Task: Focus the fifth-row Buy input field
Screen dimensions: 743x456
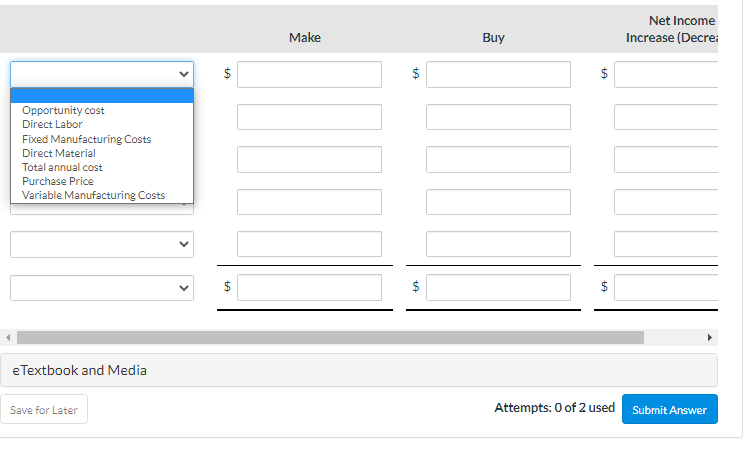Action: point(498,244)
